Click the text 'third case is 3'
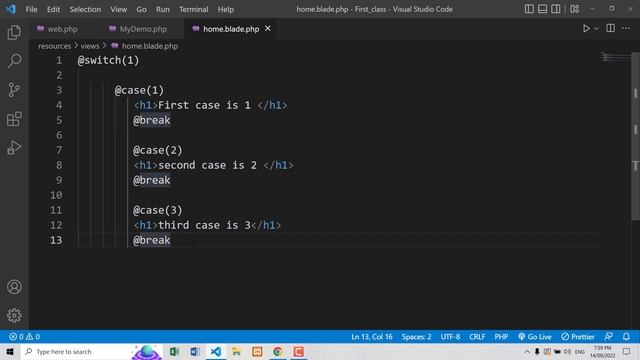Image resolution: width=640 pixels, height=360 pixels. (x=204, y=225)
